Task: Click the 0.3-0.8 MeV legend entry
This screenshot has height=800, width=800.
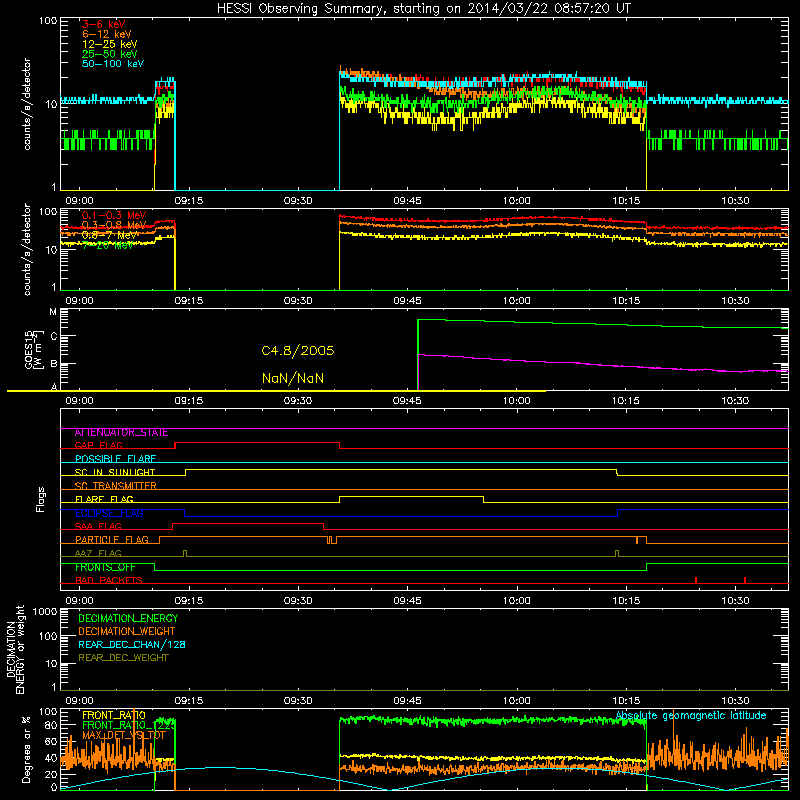Action: [x=114, y=225]
